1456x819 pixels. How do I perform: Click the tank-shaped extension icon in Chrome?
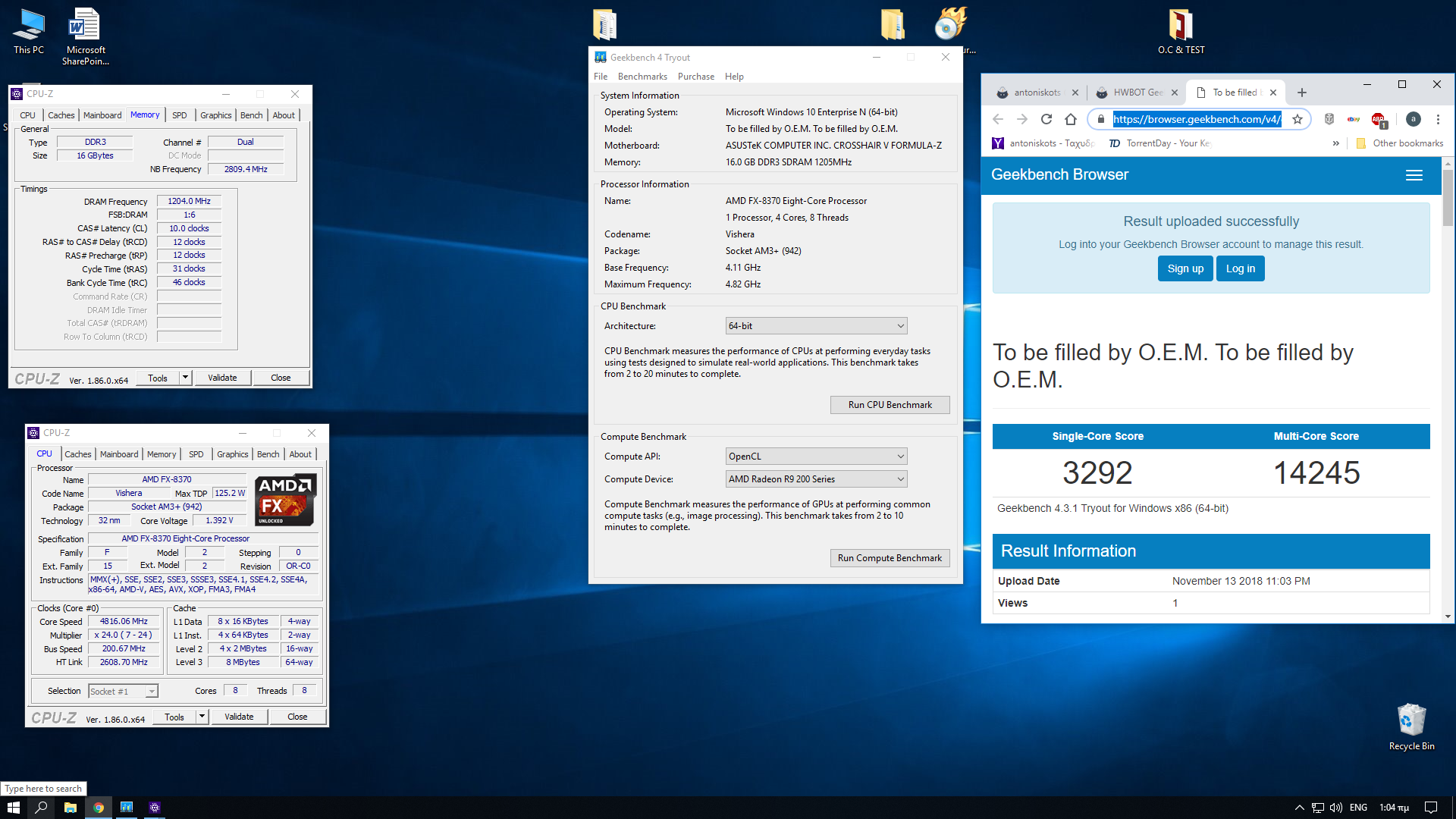click(x=1329, y=119)
